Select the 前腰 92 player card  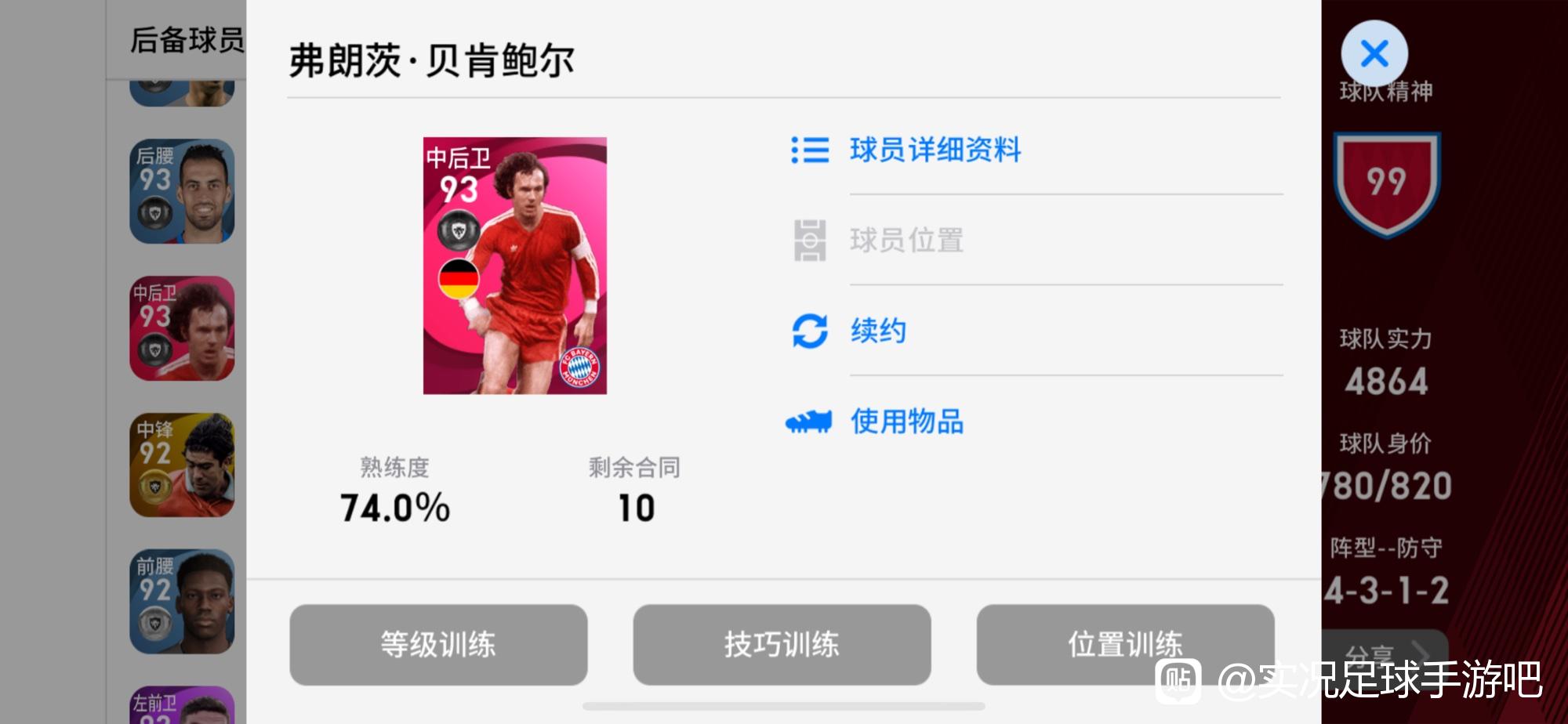(182, 601)
